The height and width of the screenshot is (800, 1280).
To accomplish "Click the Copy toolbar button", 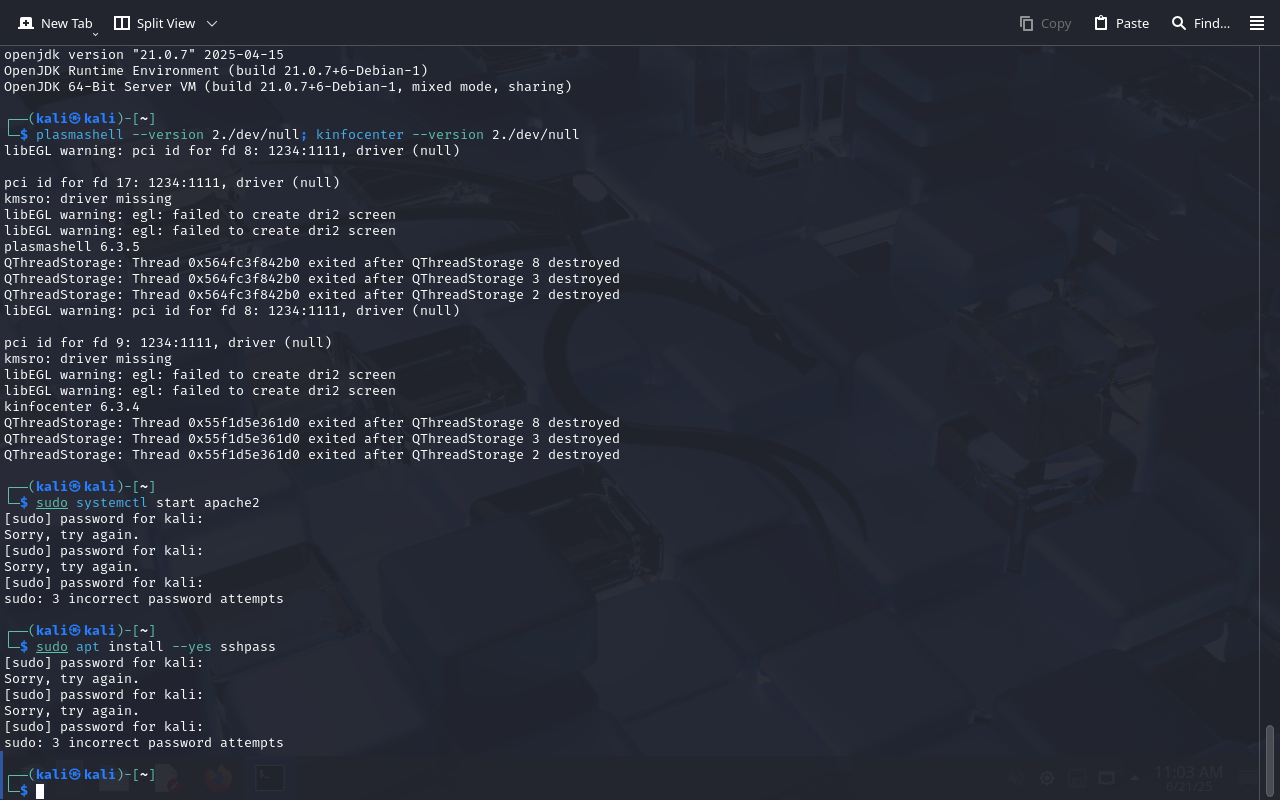I will (1045, 23).
